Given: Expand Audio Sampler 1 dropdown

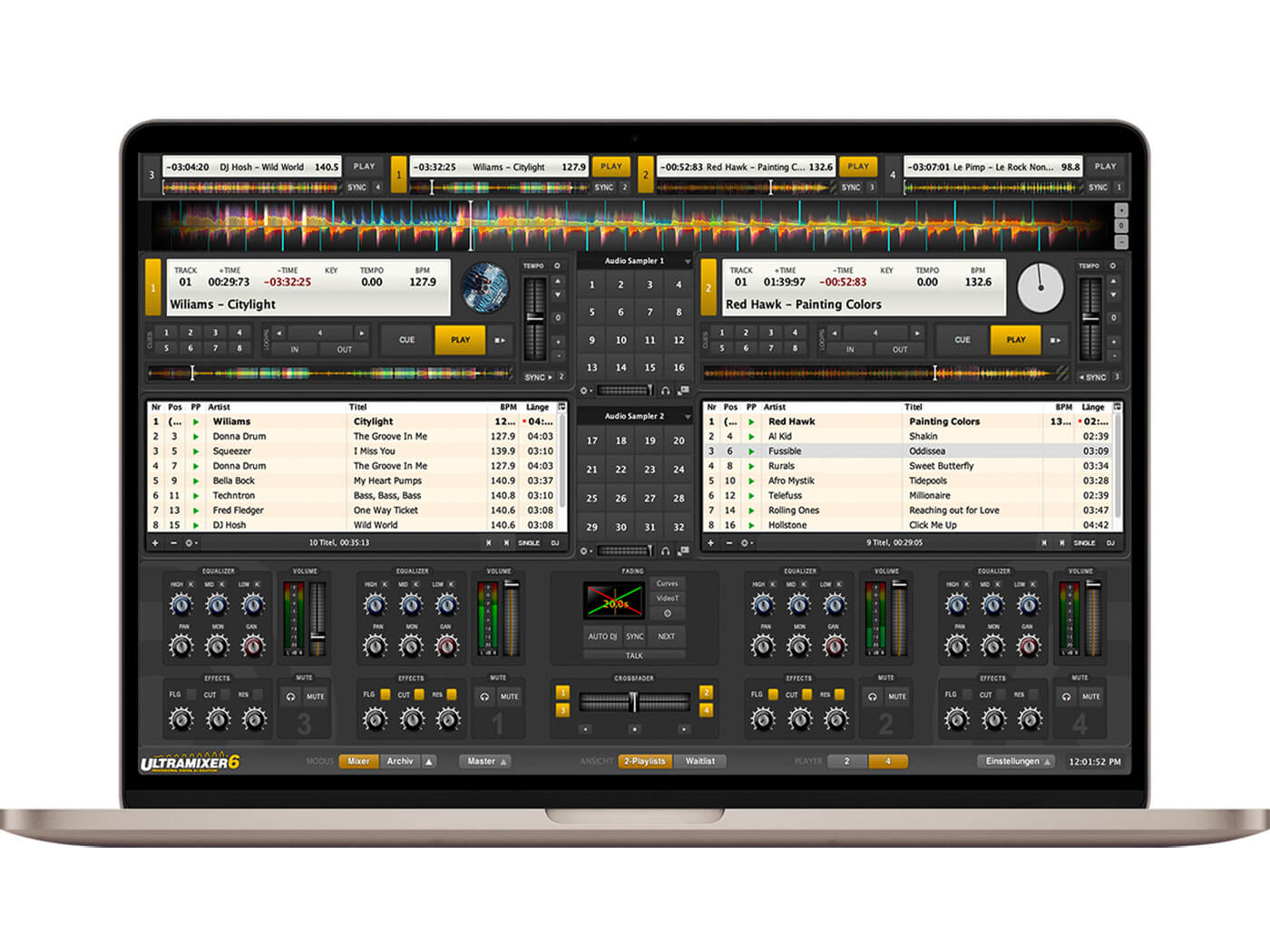Looking at the screenshot, I should click(687, 262).
